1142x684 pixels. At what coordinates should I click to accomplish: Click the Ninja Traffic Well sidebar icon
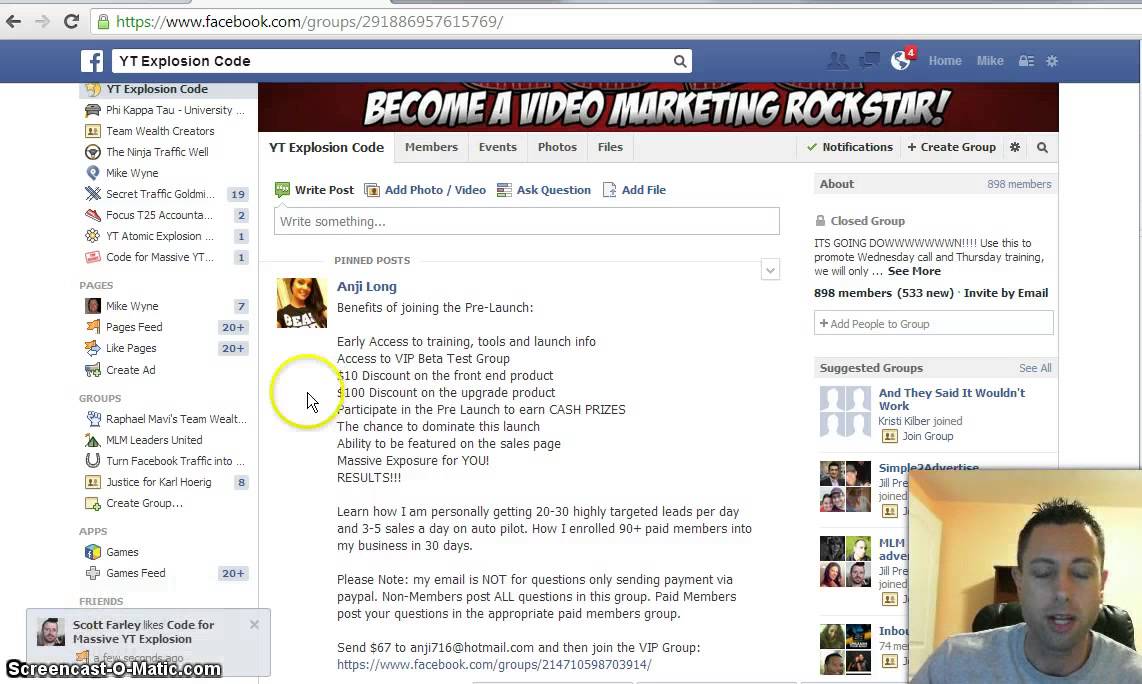tap(92, 152)
